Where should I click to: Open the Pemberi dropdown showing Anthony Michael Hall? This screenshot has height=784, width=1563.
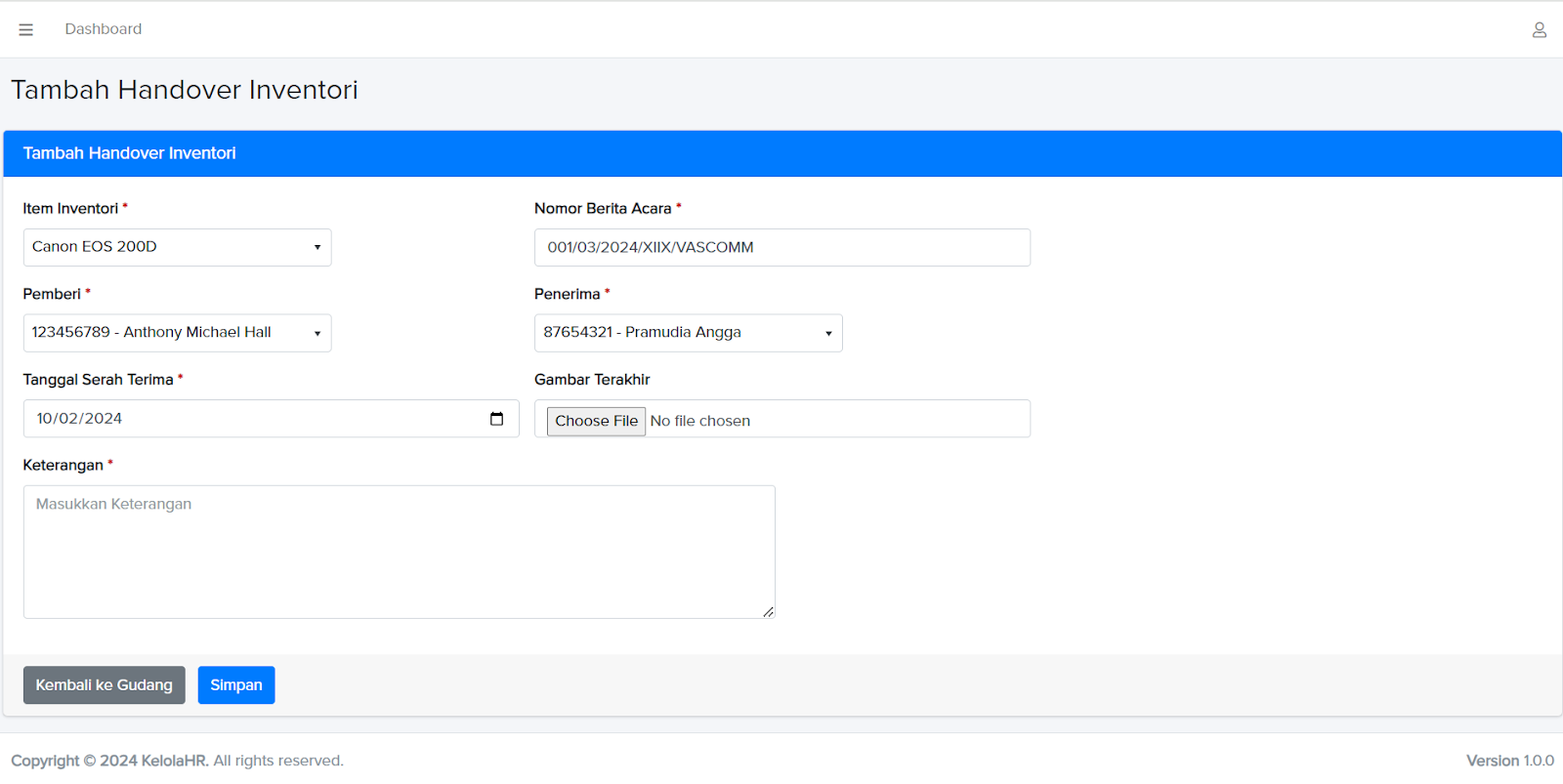coord(177,333)
